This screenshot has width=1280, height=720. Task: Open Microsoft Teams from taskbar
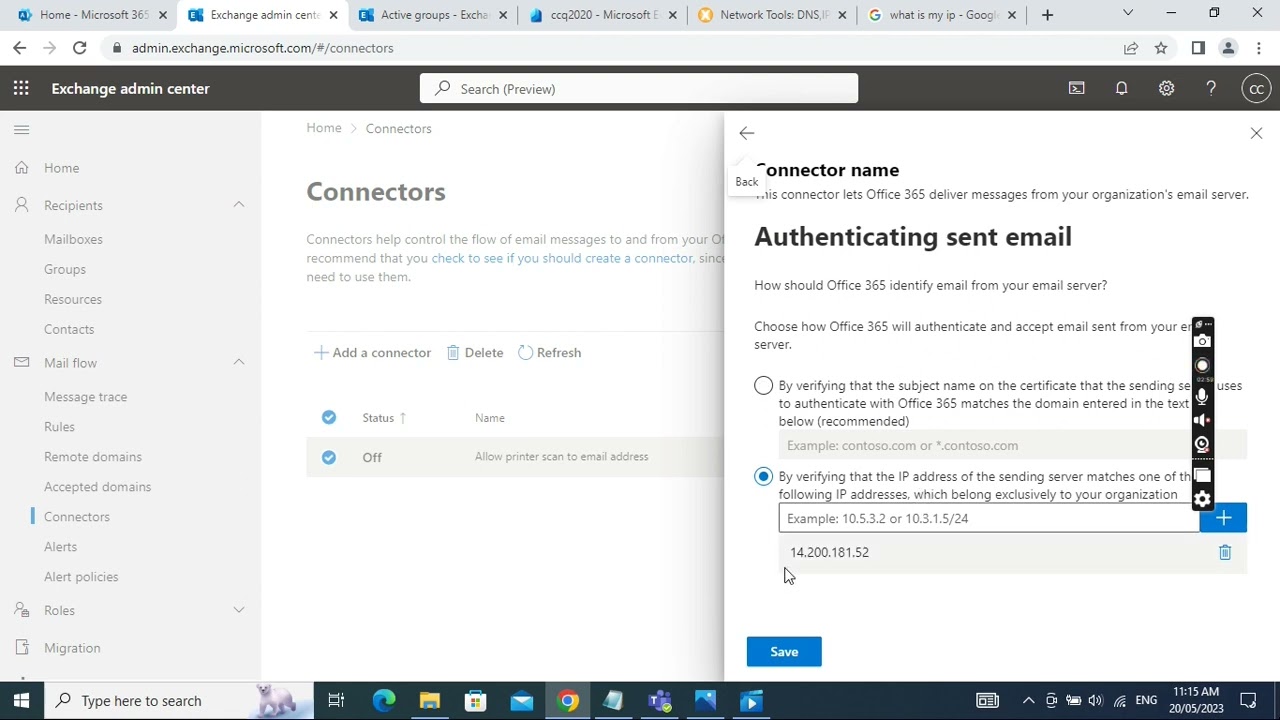click(660, 701)
